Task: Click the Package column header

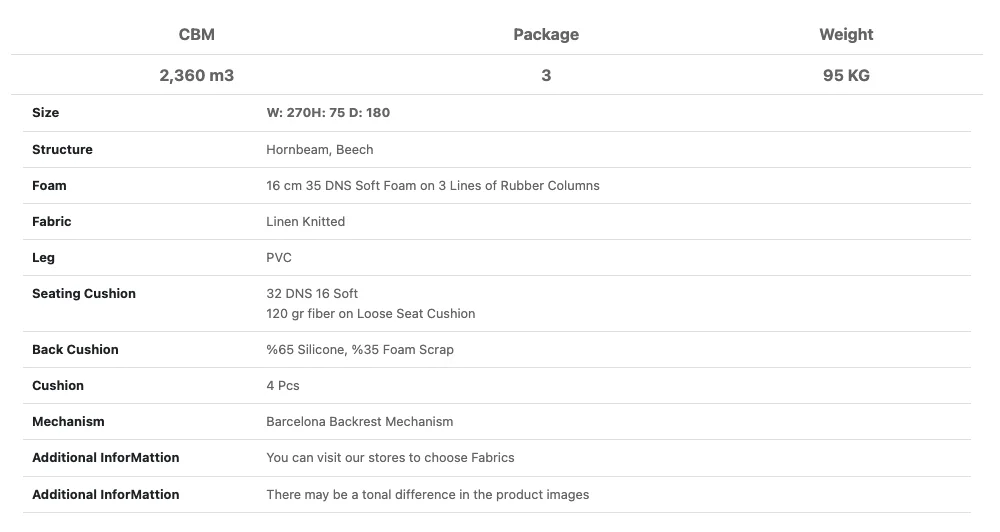Action: pos(546,34)
